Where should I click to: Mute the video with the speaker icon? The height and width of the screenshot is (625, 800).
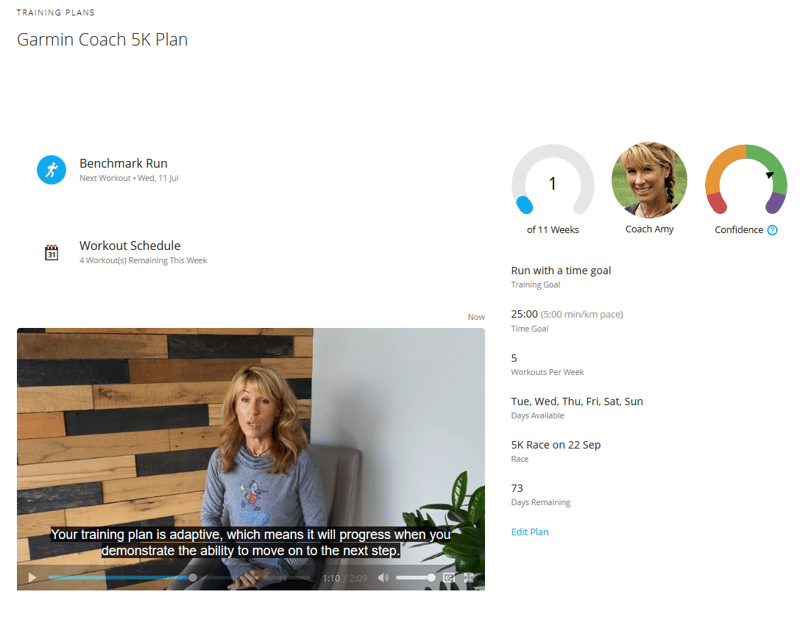coord(383,578)
